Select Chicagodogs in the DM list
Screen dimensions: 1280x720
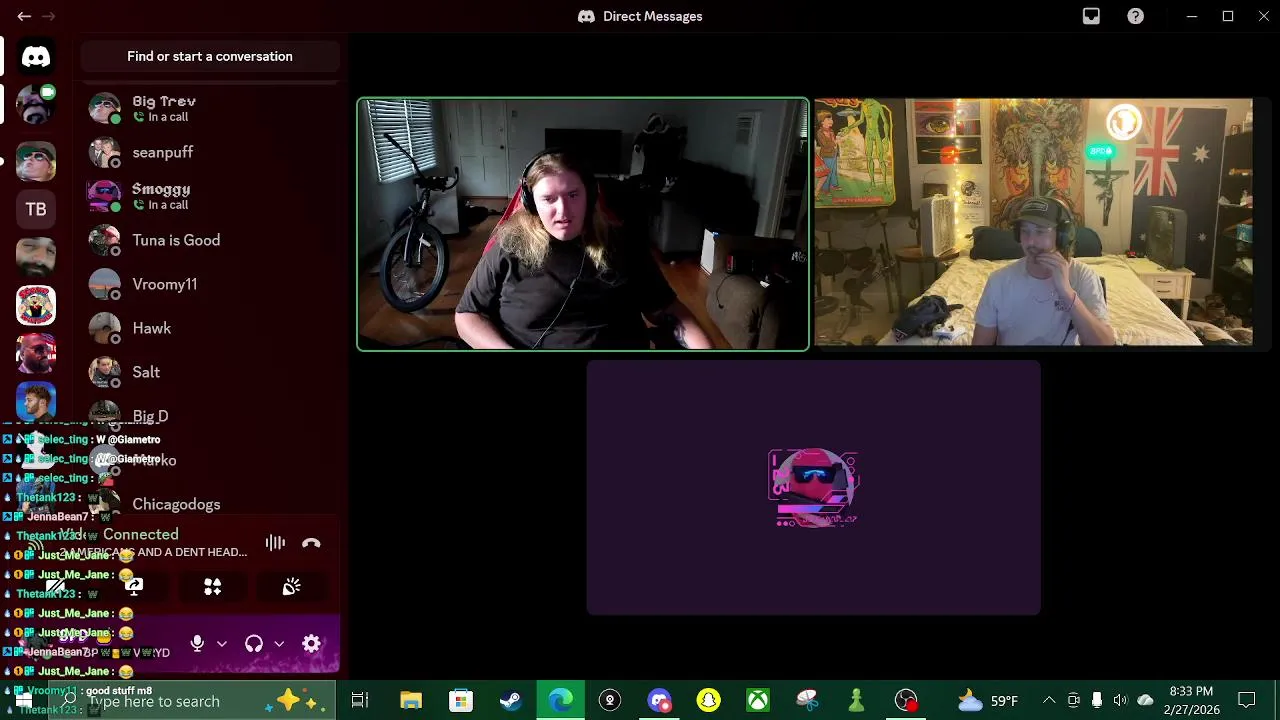click(210, 504)
